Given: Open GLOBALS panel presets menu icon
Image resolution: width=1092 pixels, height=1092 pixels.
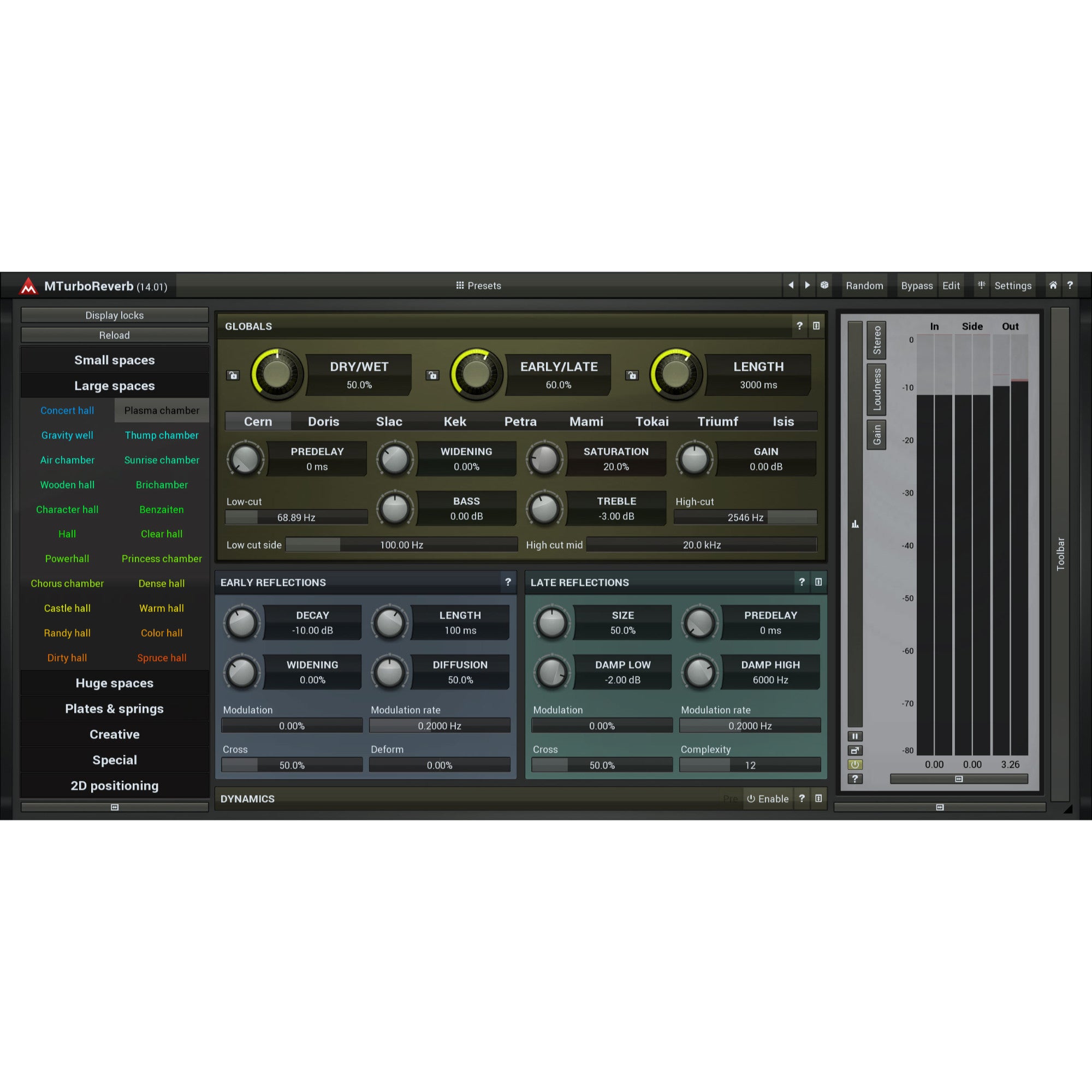Looking at the screenshot, I should click(816, 325).
